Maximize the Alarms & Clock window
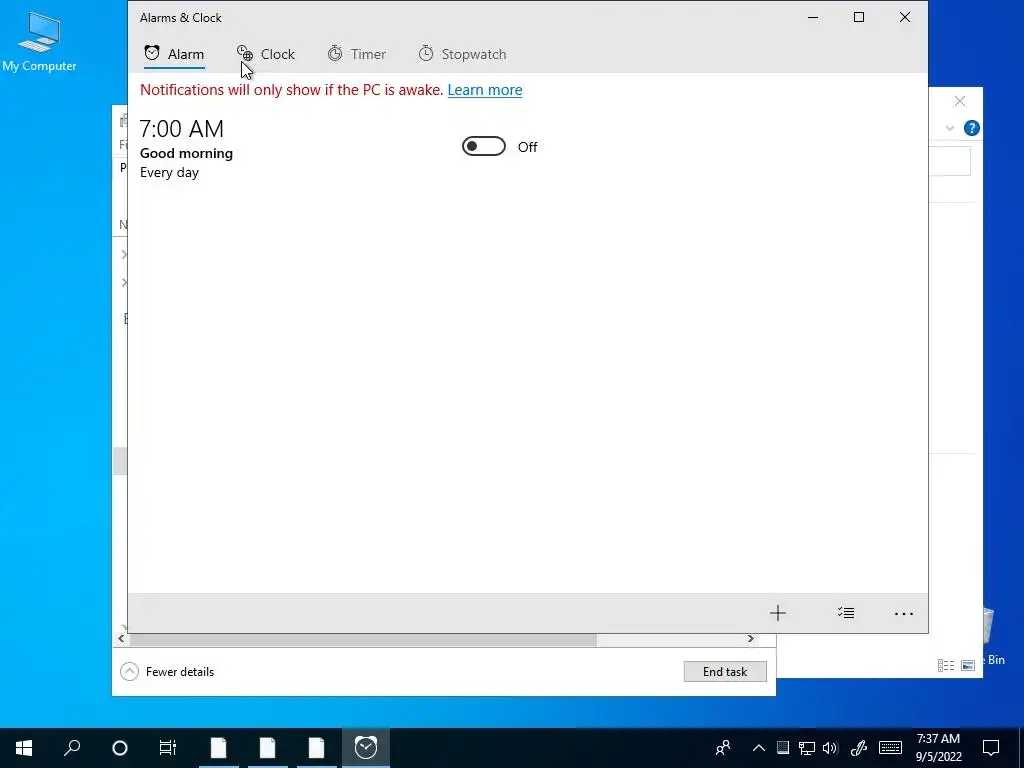This screenshot has width=1024, height=768. tap(859, 18)
